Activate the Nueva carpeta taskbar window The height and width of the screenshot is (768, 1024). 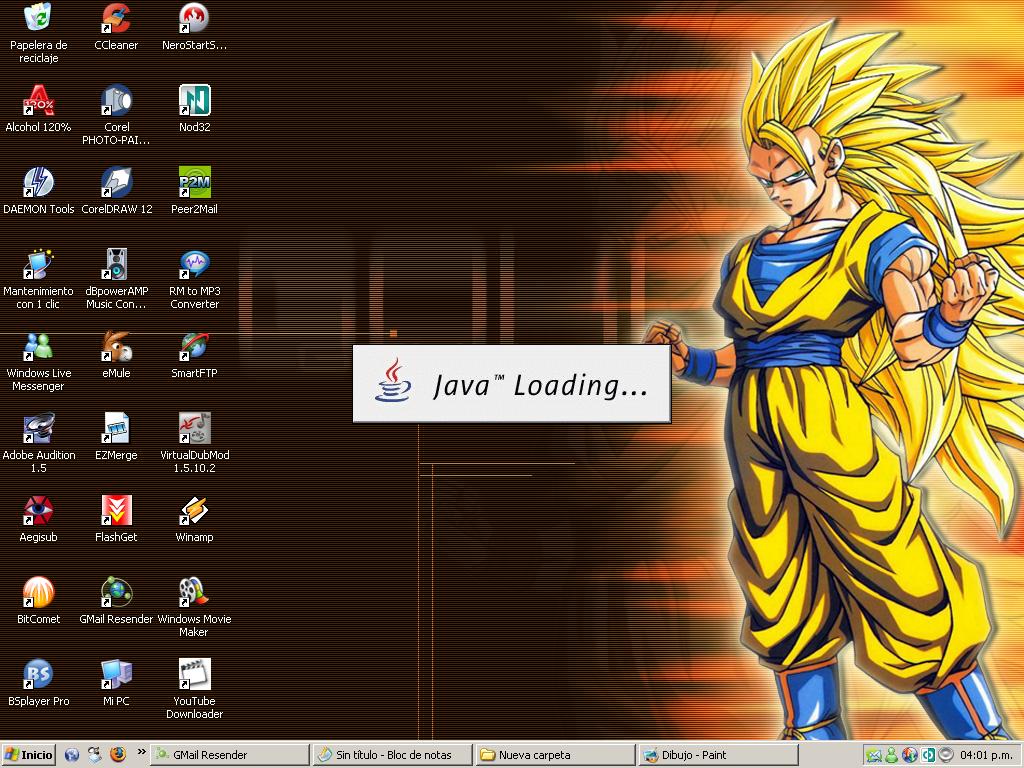[553, 755]
